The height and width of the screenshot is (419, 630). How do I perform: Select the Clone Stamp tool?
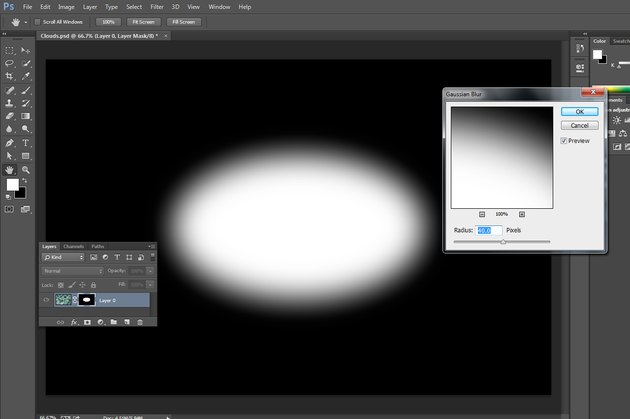pyautogui.click(x=10, y=103)
